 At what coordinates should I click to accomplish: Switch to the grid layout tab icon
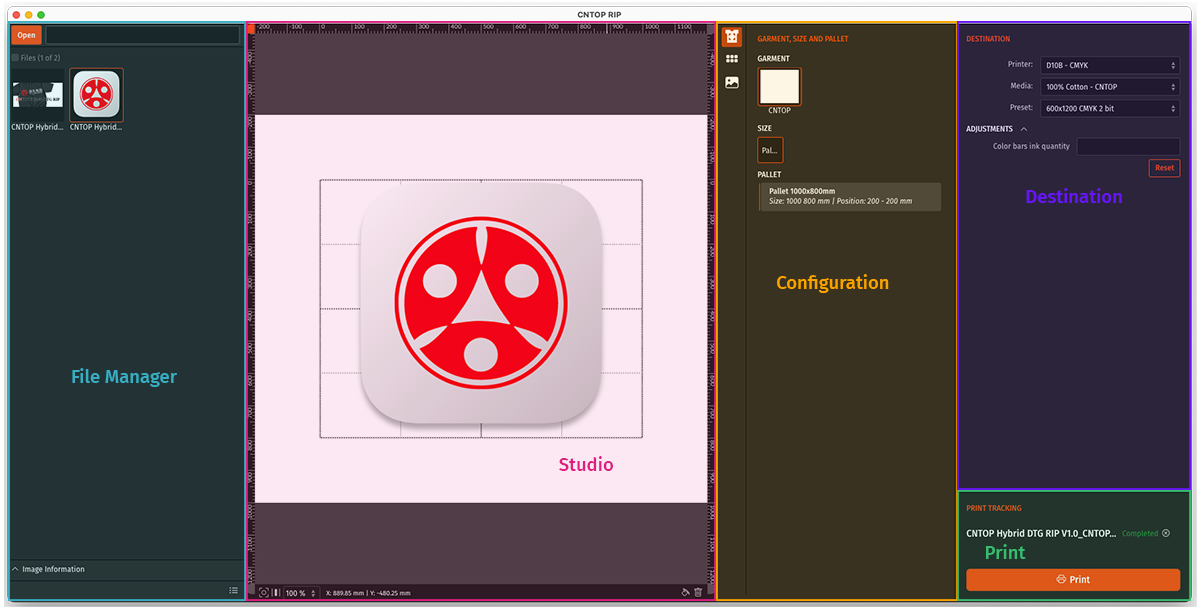pos(732,60)
